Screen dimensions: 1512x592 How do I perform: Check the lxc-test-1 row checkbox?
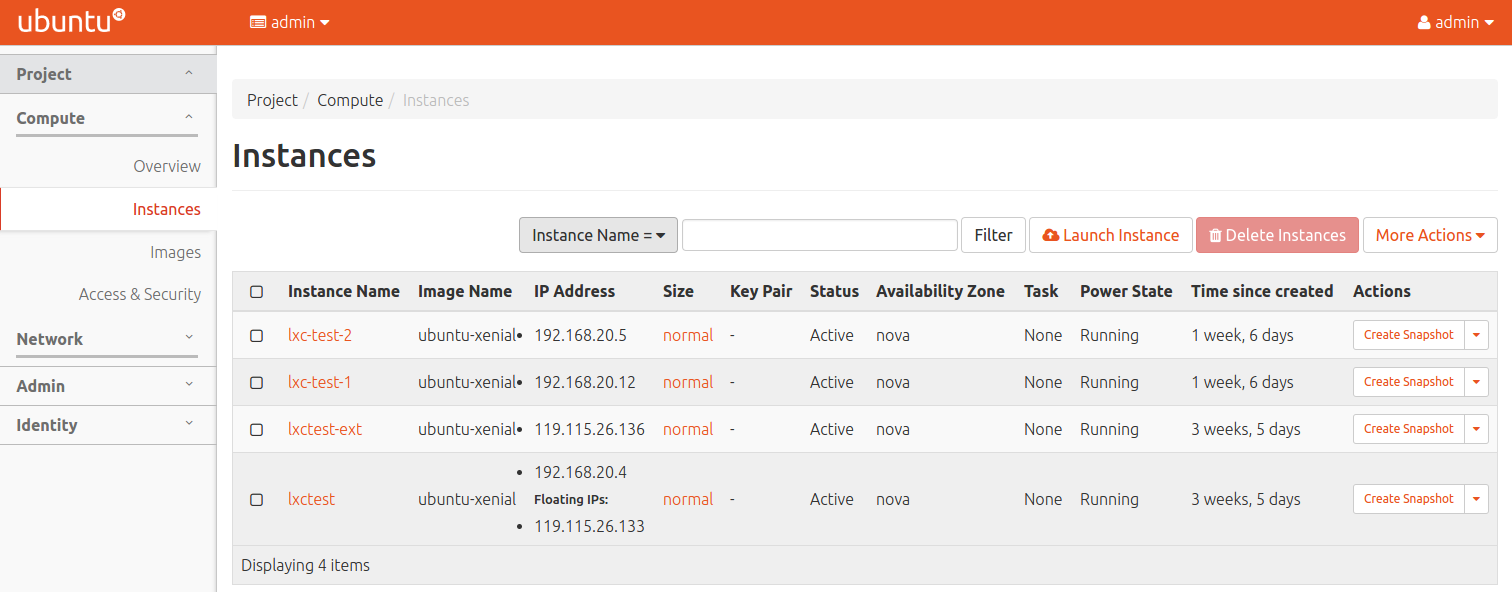[256, 383]
